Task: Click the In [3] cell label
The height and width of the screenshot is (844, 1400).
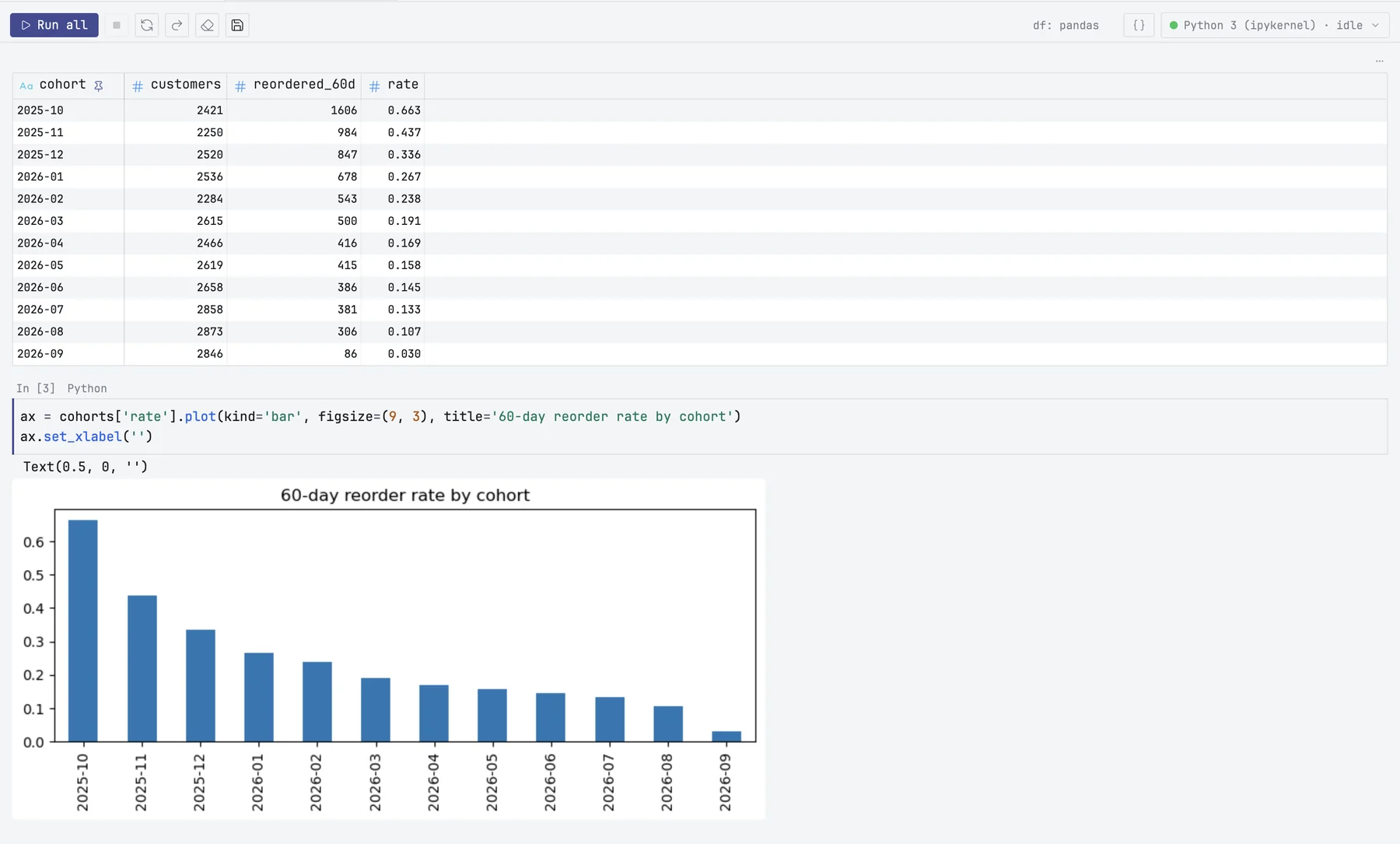Action: point(36,388)
